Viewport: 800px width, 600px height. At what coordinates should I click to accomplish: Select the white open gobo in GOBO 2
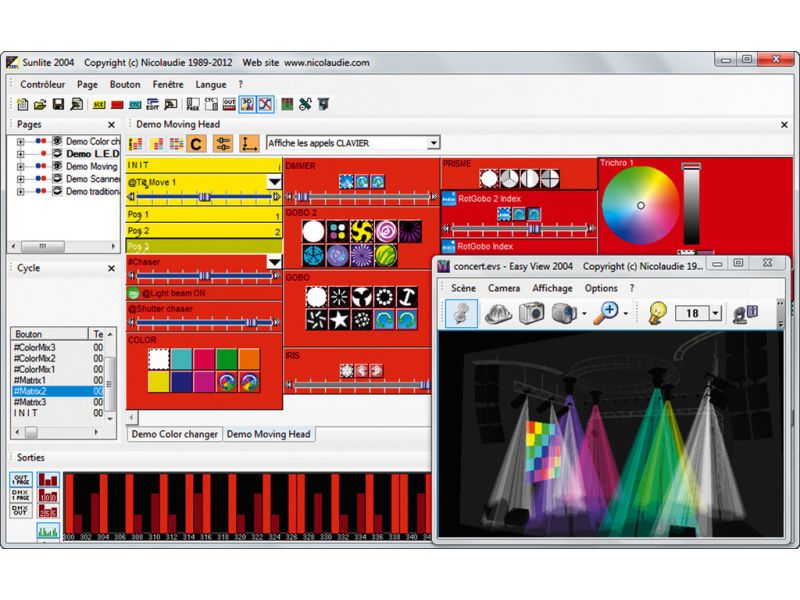[x=313, y=231]
